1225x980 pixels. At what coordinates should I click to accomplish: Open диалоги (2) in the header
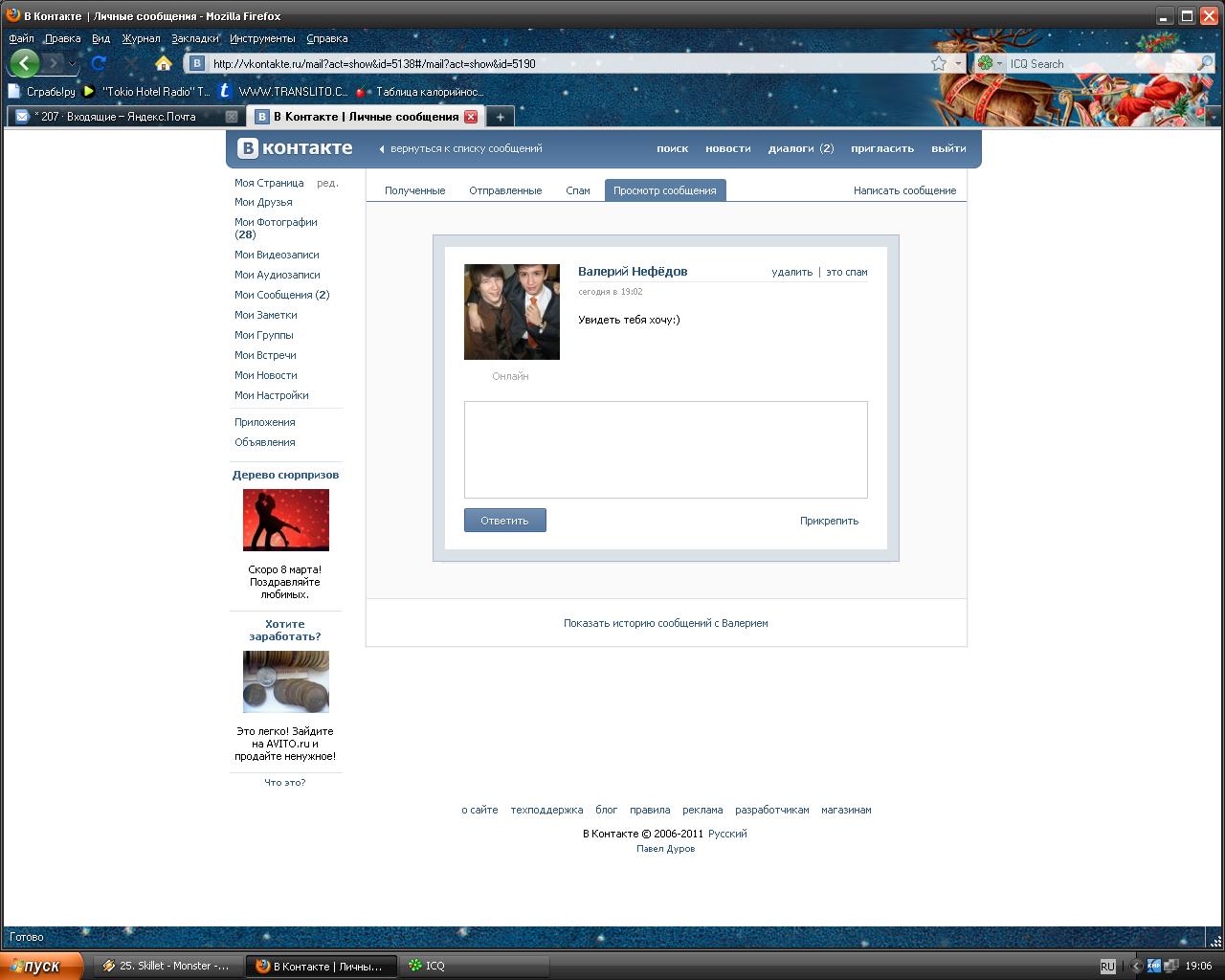click(801, 148)
